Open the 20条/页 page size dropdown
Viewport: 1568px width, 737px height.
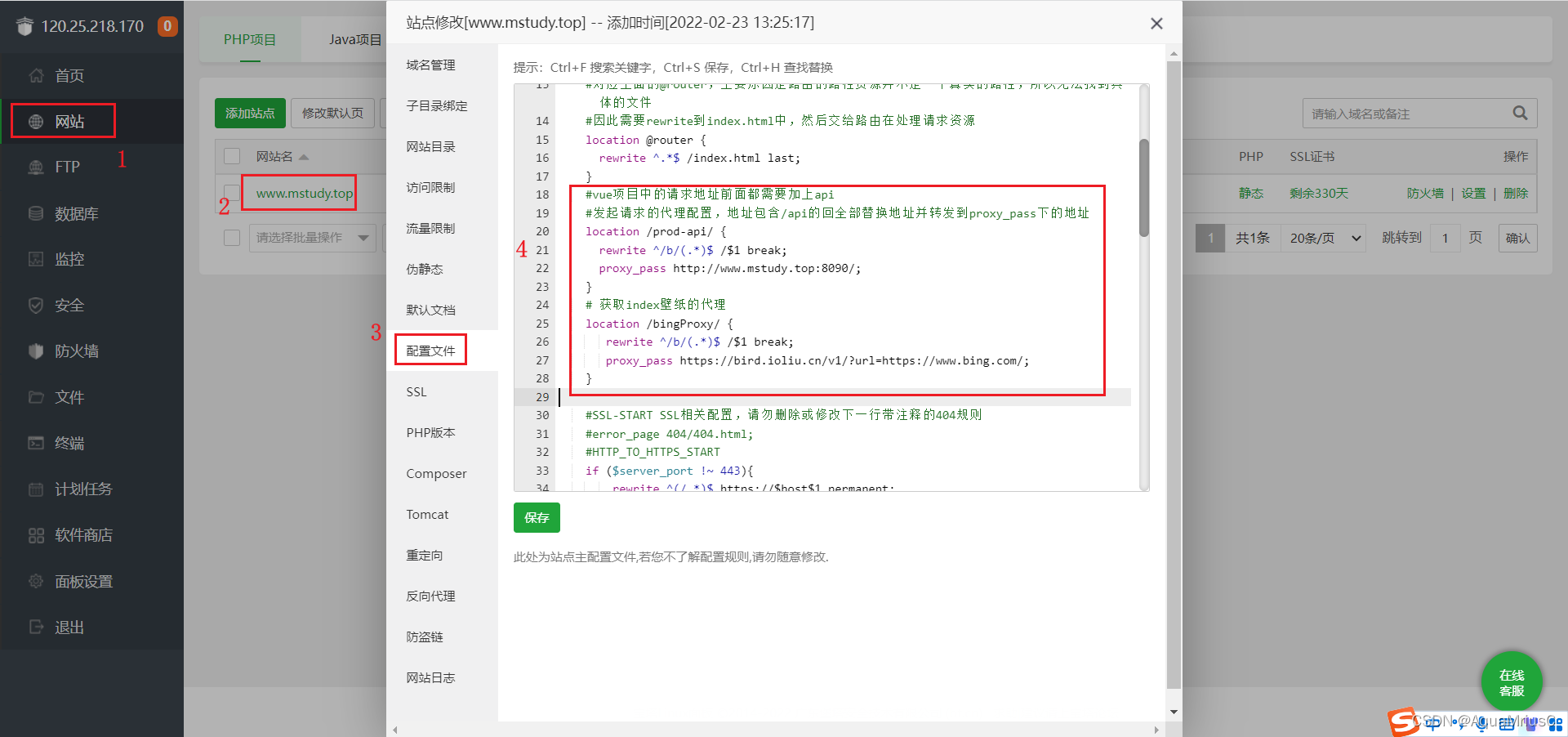(x=1325, y=238)
